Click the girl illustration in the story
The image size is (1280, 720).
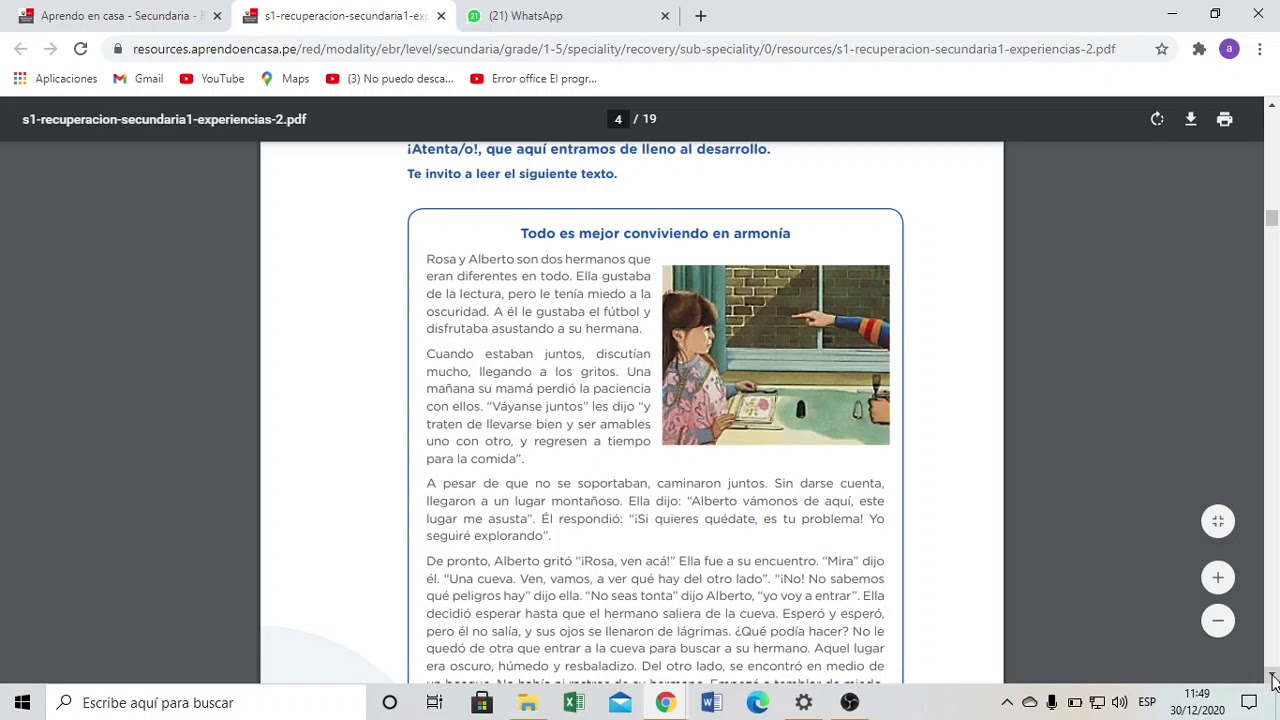point(776,355)
